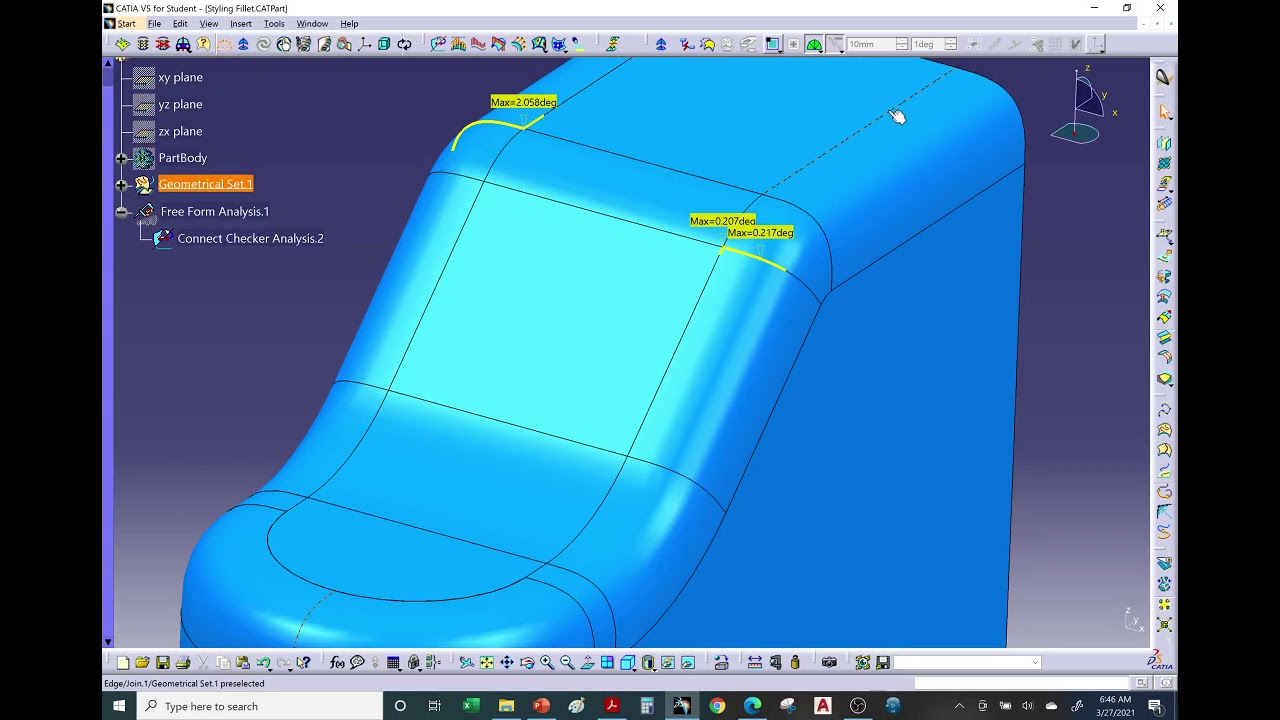This screenshot has height=720, width=1280.
Task: Select zx plane in the tree
Action: click(x=180, y=131)
